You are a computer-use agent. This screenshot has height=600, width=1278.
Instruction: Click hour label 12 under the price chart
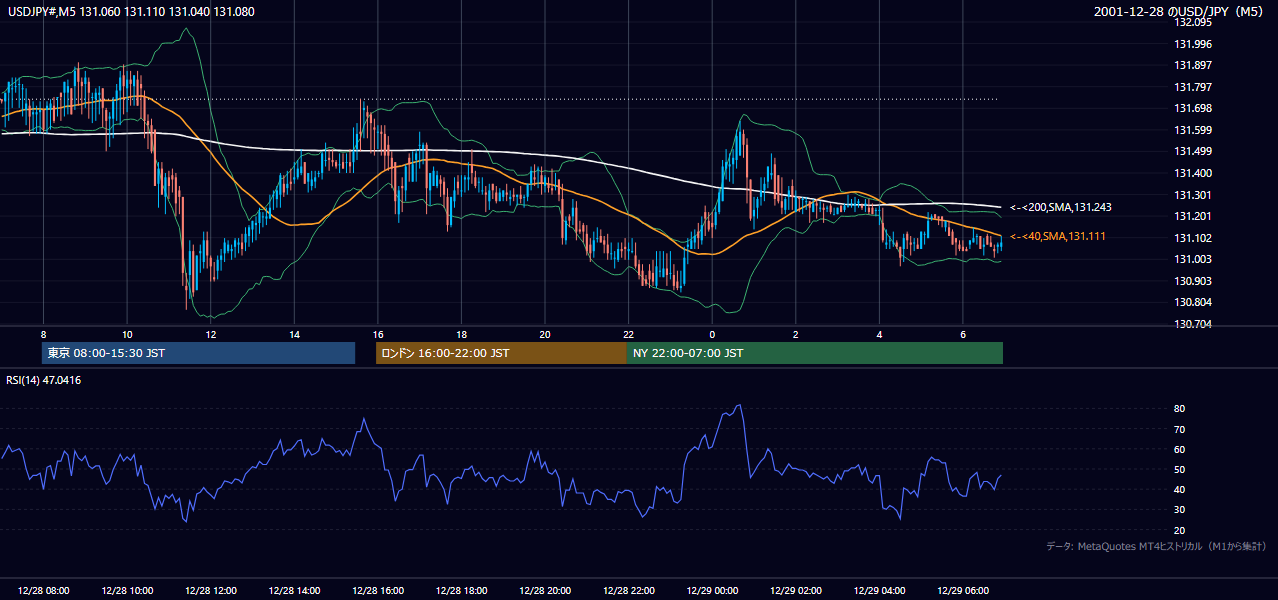[x=210, y=334]
